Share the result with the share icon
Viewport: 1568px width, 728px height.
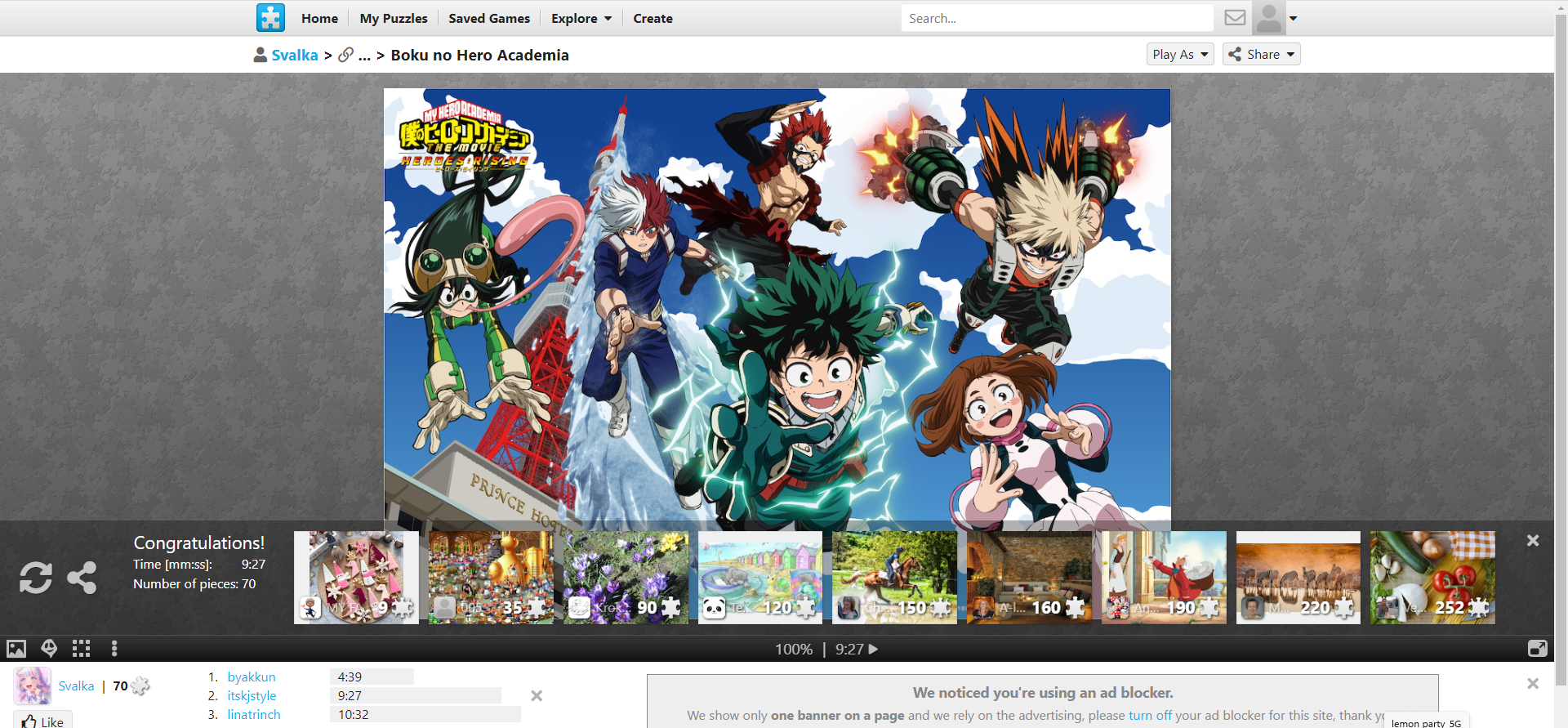coord(82,578)
